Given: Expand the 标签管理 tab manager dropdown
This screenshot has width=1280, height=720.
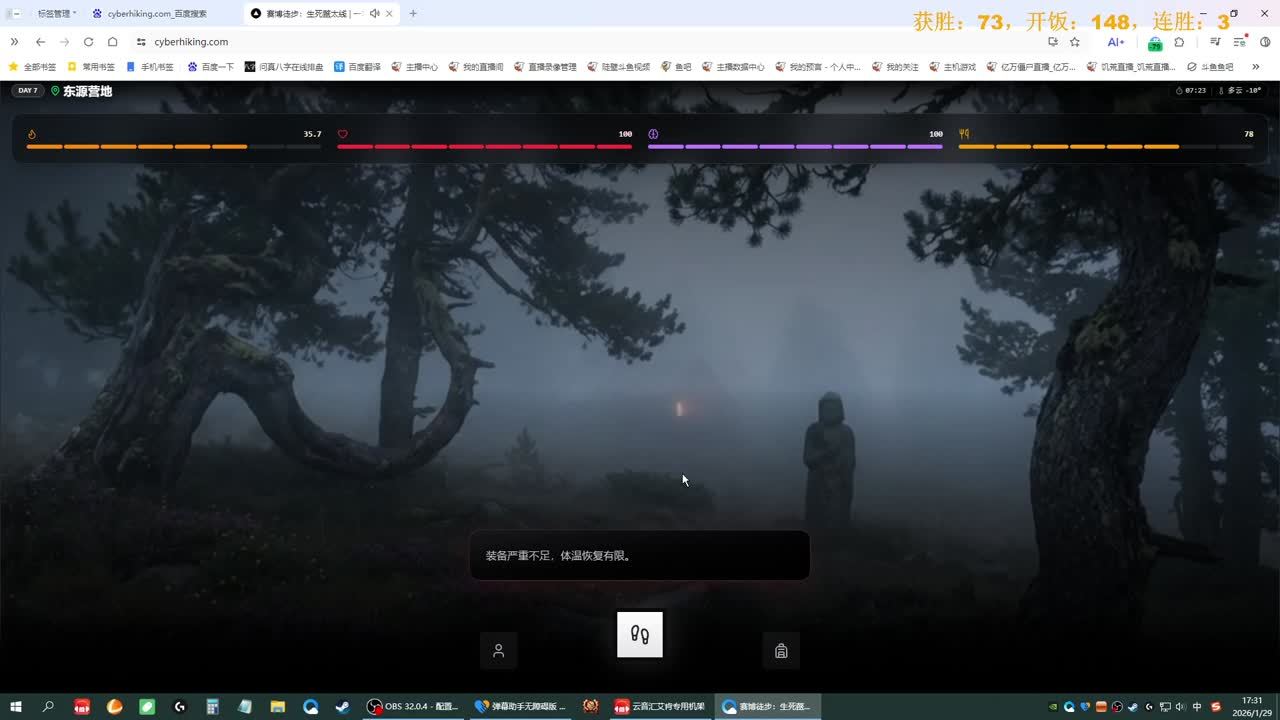Looking at the screenshot, I should [x=57, y=13].
